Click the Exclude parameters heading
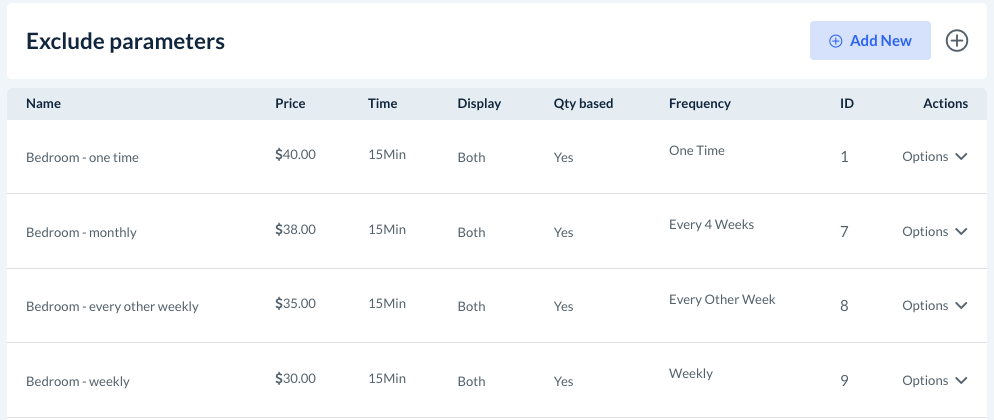The image size is (994, 420). click(125, 41)
